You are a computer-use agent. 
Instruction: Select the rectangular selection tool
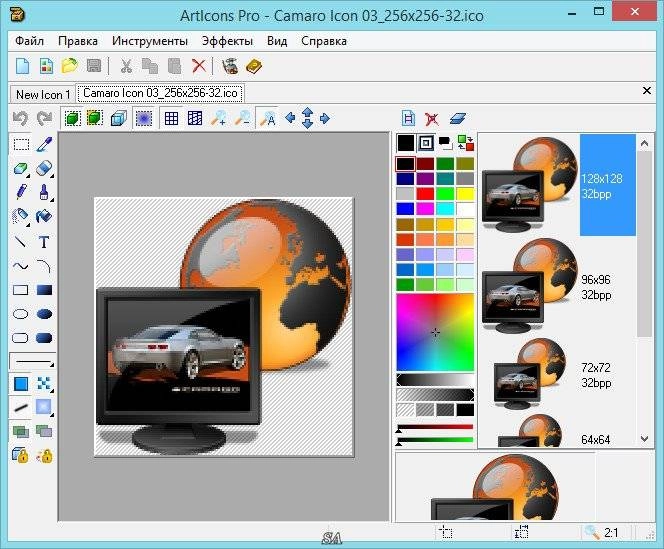21,144
